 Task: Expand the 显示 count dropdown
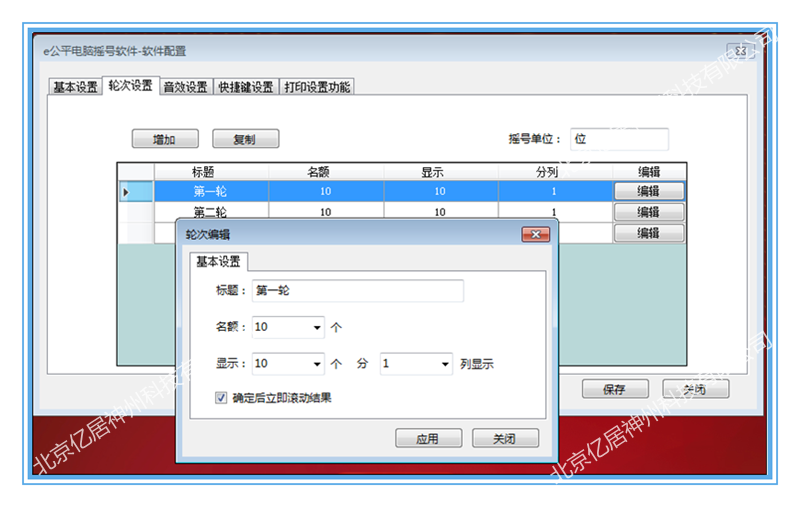pos(318,365)
